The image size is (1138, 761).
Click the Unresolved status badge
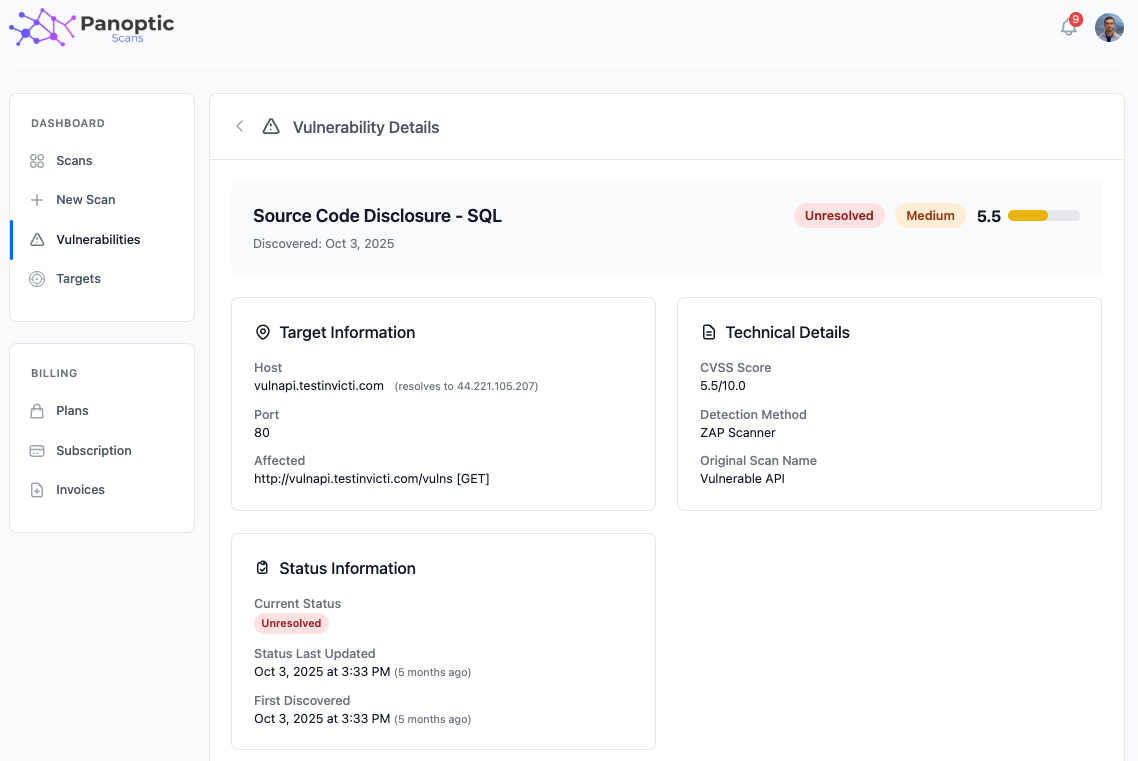pyautogui.click(x=839, y=215)
